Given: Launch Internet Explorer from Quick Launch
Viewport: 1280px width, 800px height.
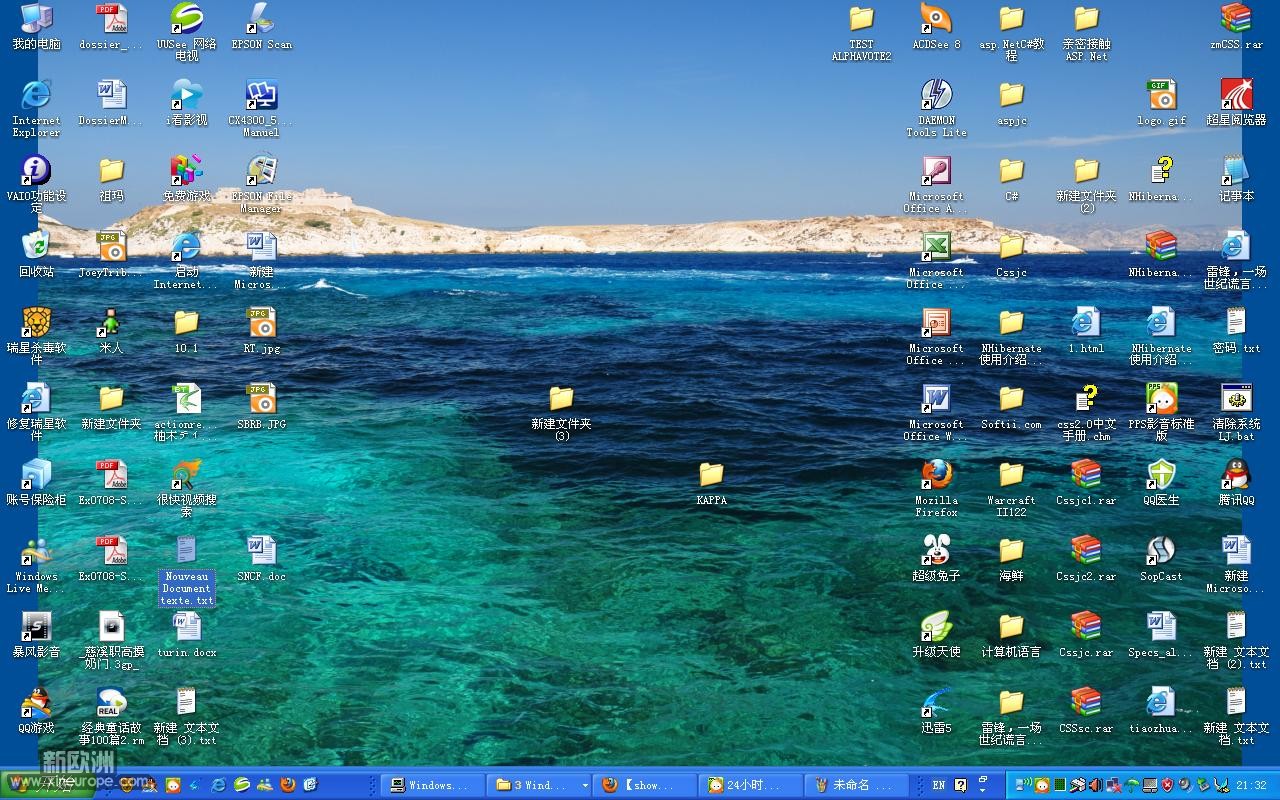Looking at the screenshot, I should pos(218,785).
